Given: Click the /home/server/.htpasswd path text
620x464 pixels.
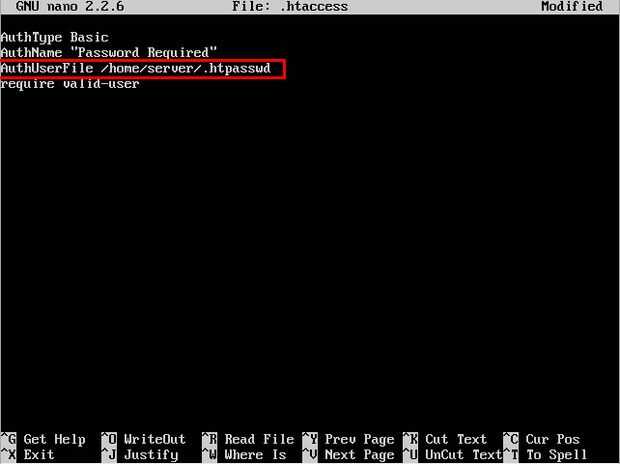Looking at the screenshot, I should pos(186,69).
